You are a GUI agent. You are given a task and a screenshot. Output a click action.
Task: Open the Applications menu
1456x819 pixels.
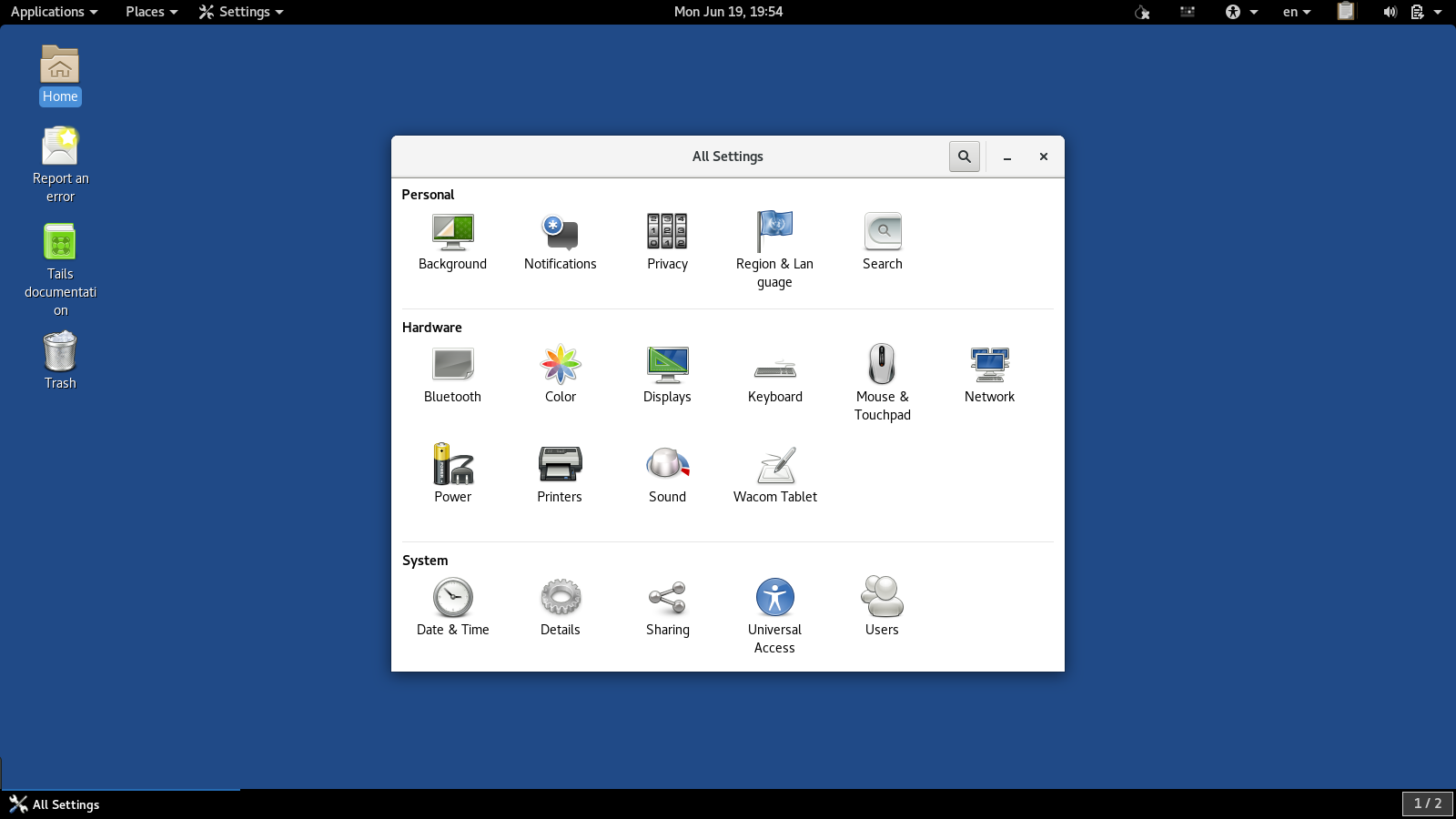tap(54, 12)
